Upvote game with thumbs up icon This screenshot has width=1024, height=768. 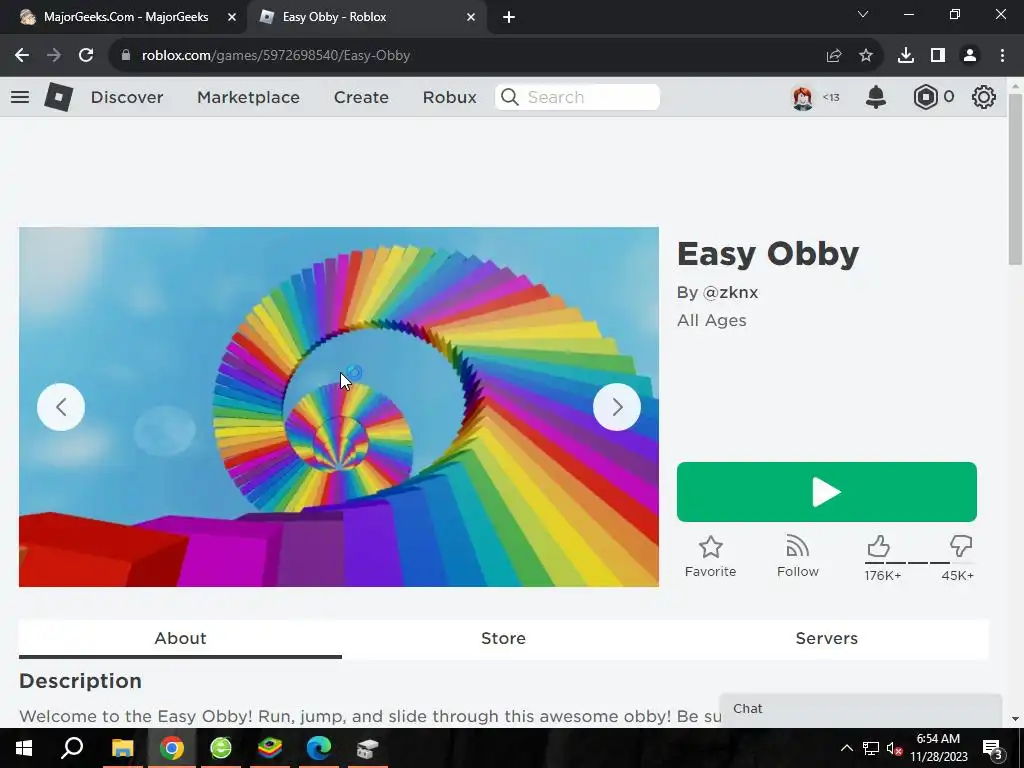(x=878, y=546)
